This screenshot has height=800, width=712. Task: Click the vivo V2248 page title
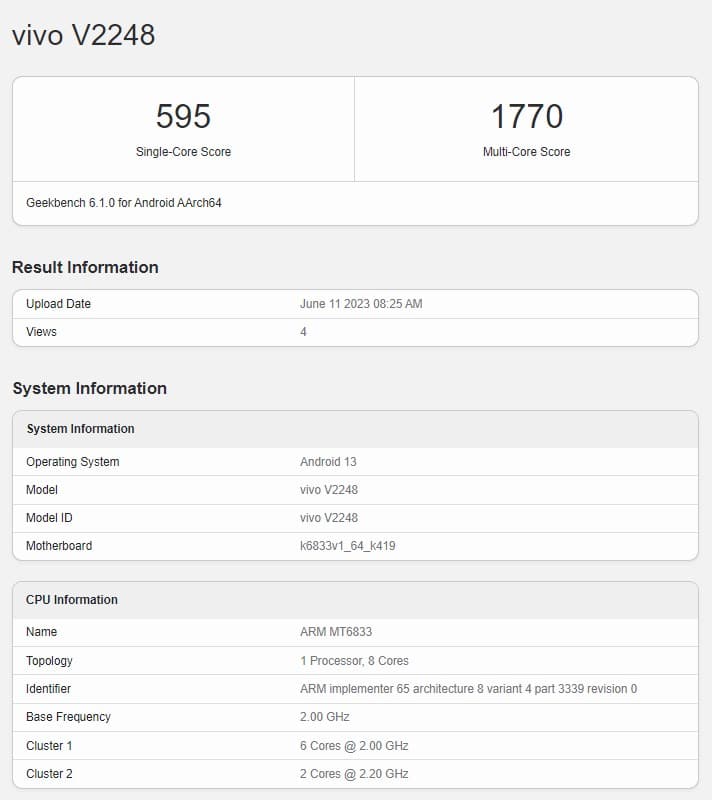pos(84,35)
